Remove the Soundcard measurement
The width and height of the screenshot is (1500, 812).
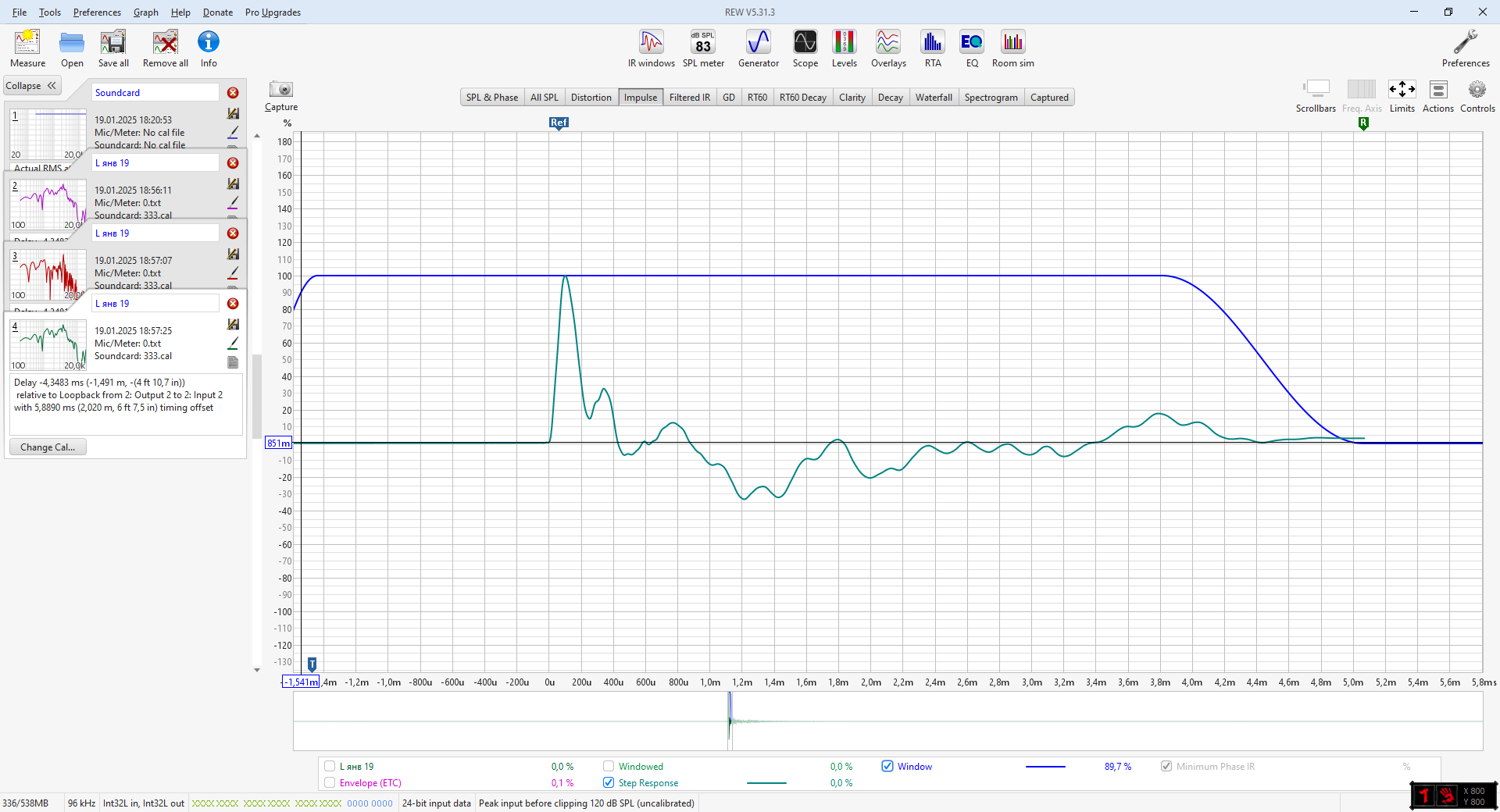(x=233, y=93)
